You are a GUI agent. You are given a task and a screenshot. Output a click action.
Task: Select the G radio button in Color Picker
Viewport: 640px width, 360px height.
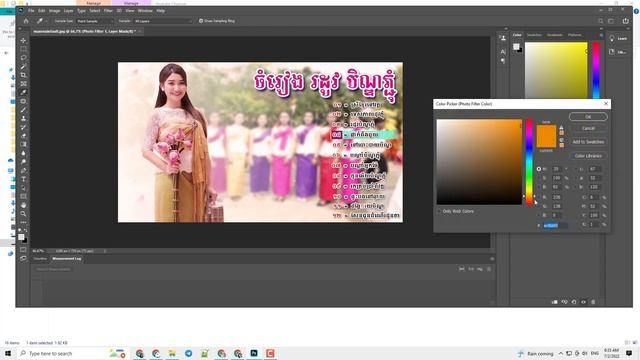pos(539,207)
